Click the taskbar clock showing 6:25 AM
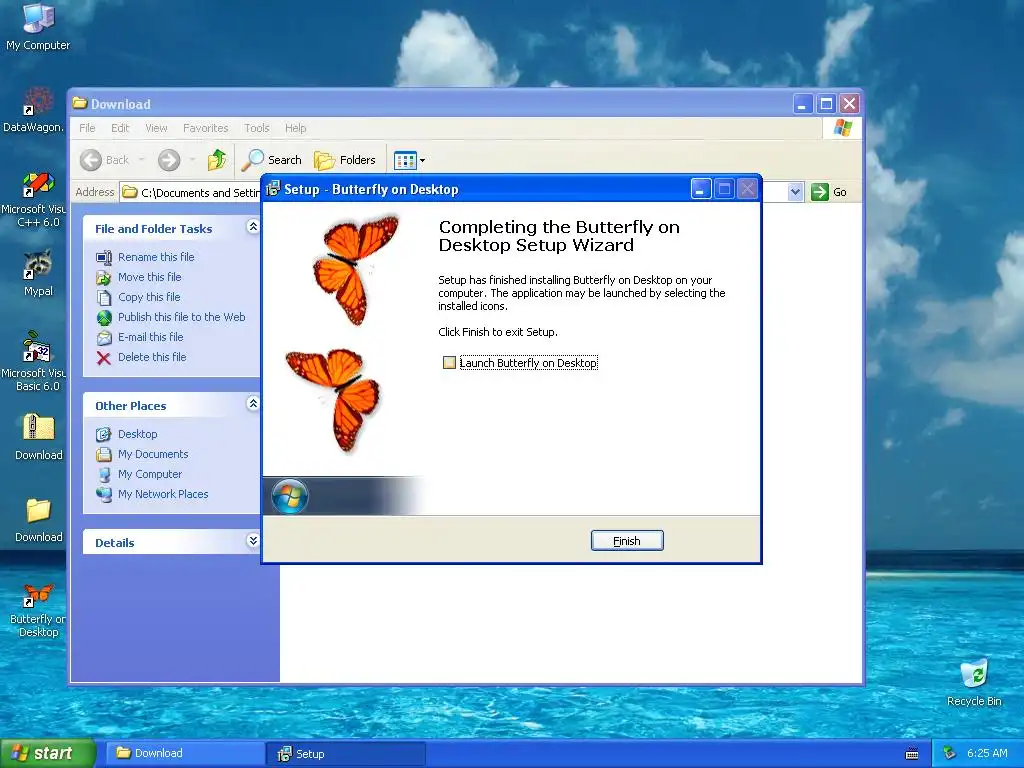 click(x=987, y=754)
